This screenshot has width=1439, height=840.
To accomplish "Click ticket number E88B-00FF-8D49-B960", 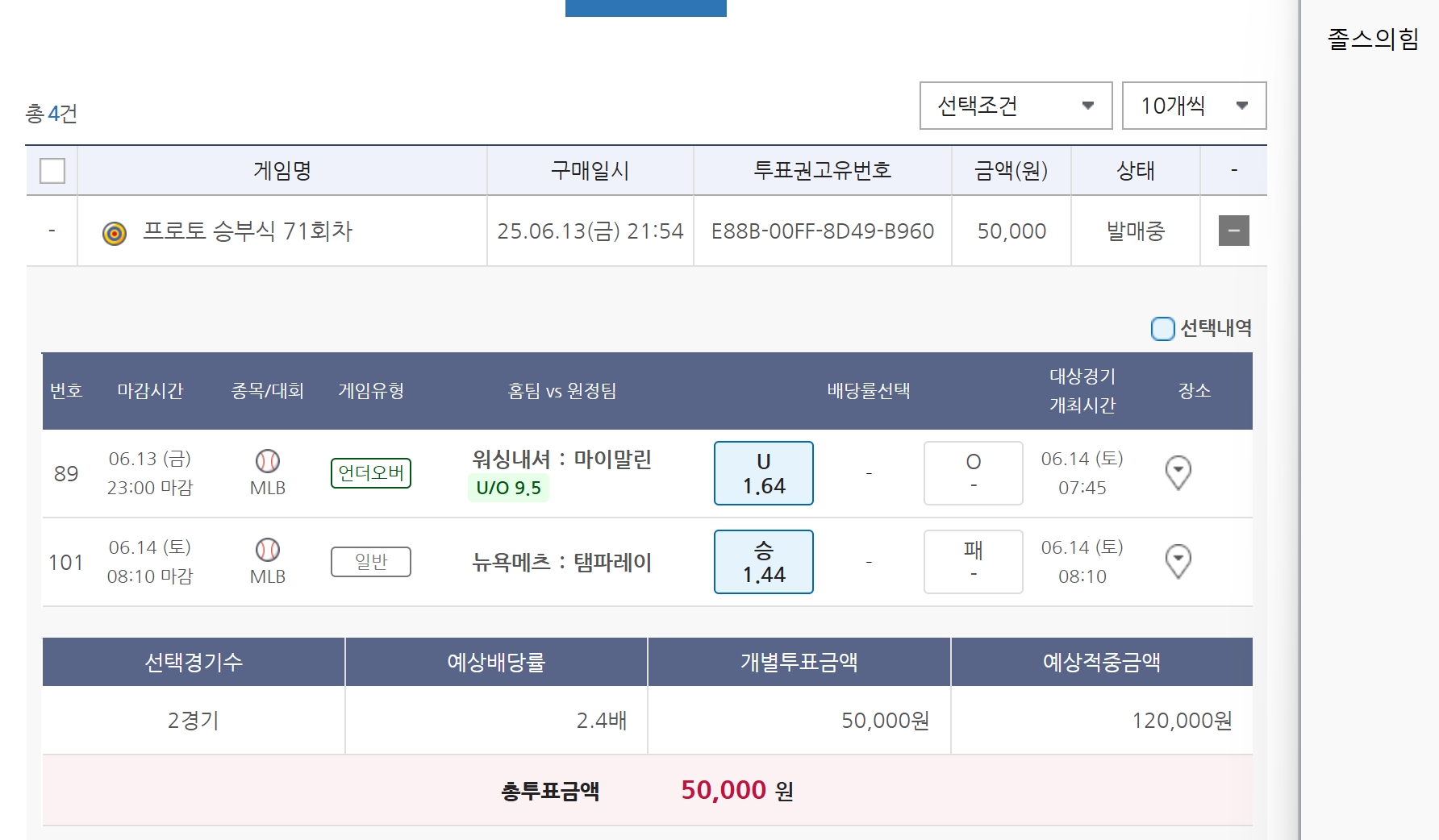I will click(822, 231).
